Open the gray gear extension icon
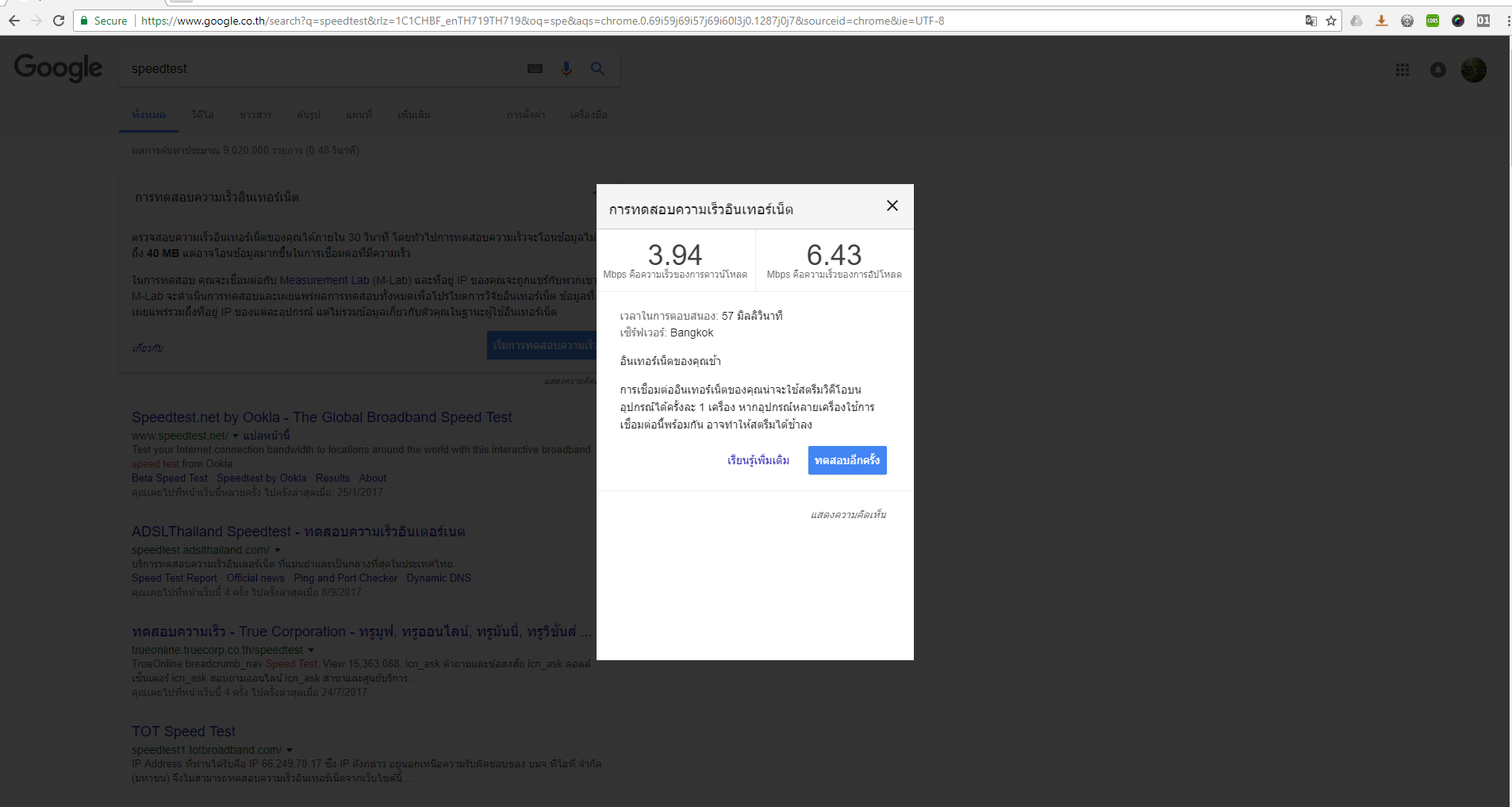 [x=1407, y=21]
